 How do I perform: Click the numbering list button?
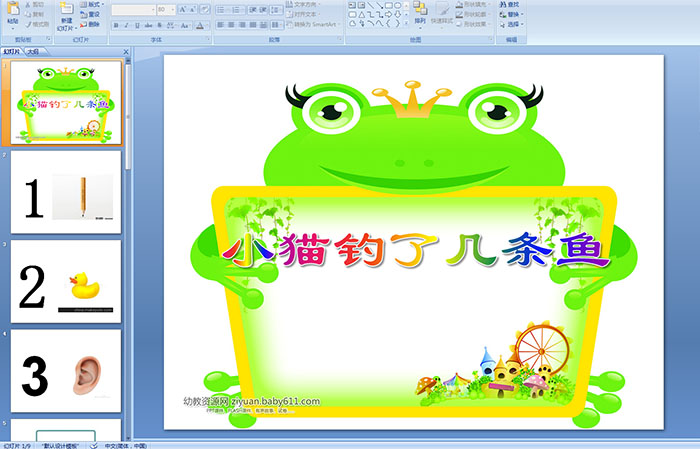click(237, 9)
